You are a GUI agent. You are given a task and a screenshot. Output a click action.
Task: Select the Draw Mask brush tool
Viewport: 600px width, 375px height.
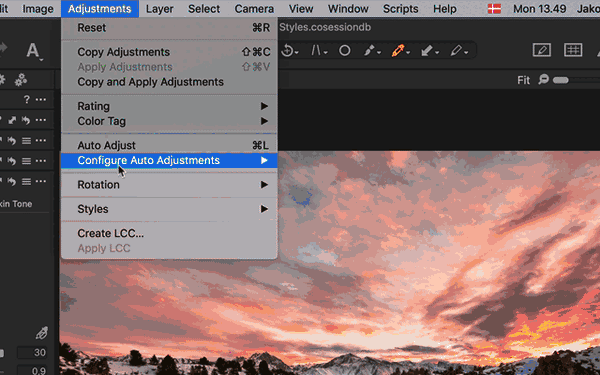370,51
